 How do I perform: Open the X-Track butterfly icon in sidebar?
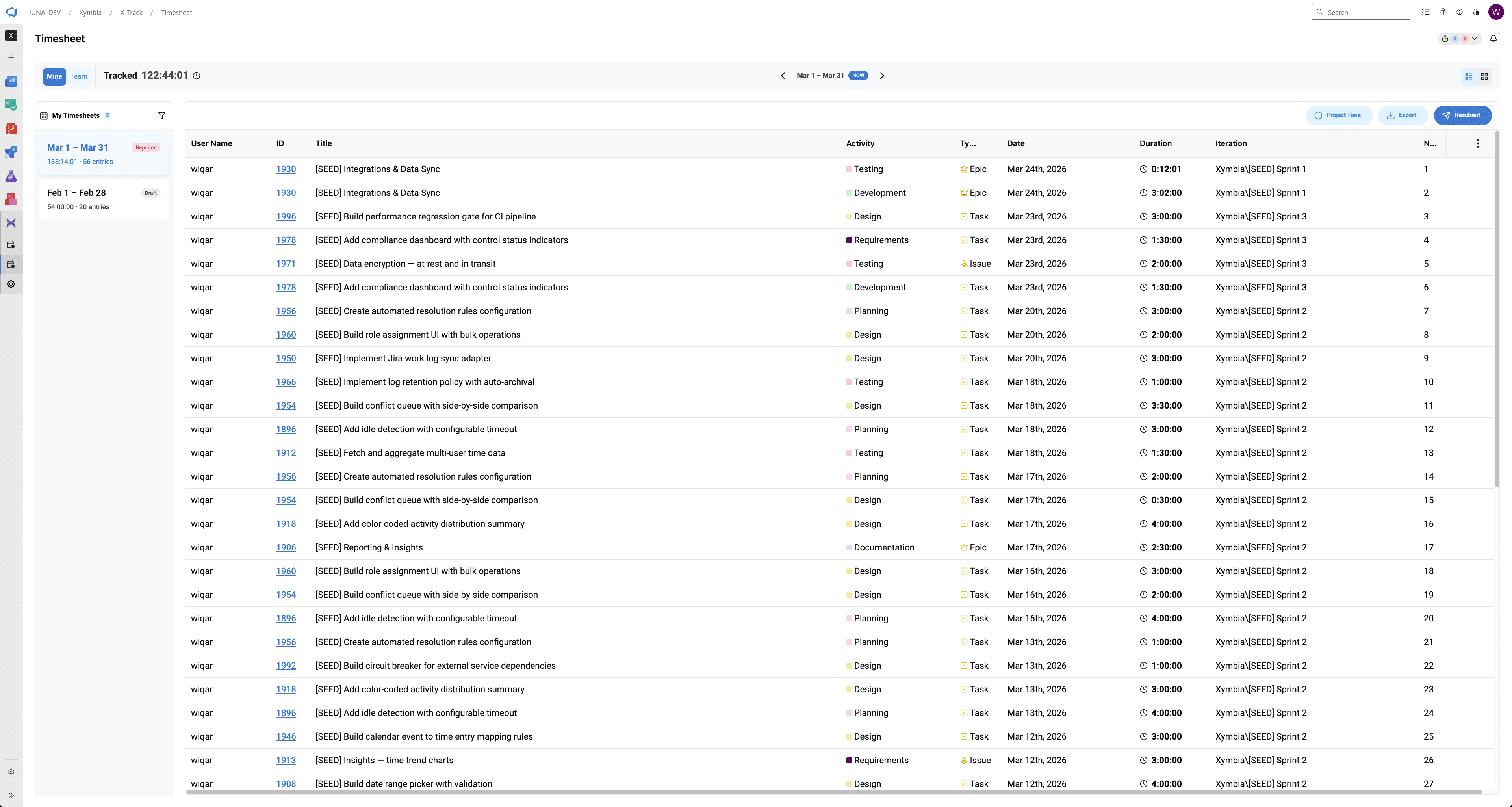coord(11,223)
